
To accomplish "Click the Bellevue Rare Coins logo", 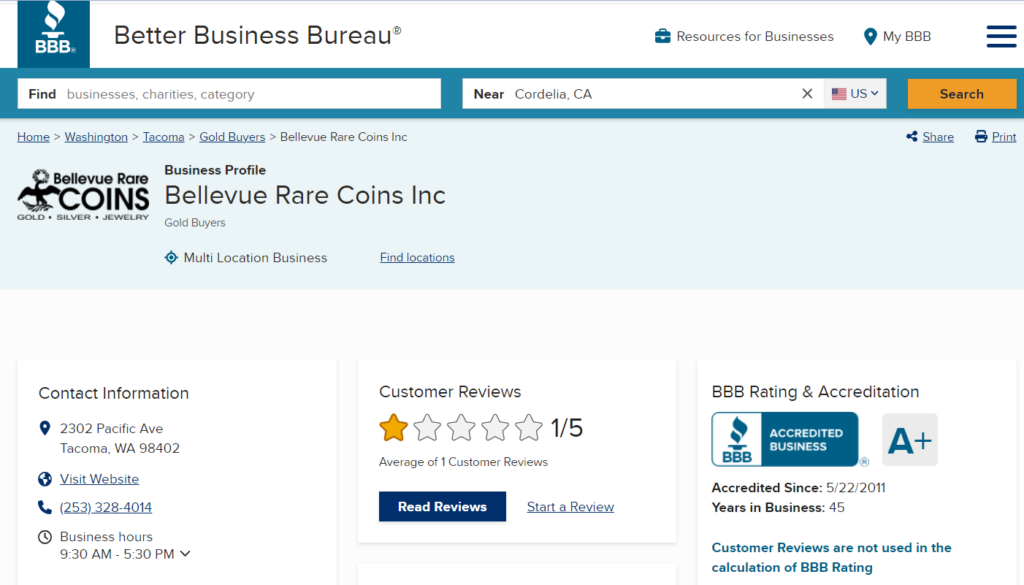I will pyautogui.click(x=83, y=195).
